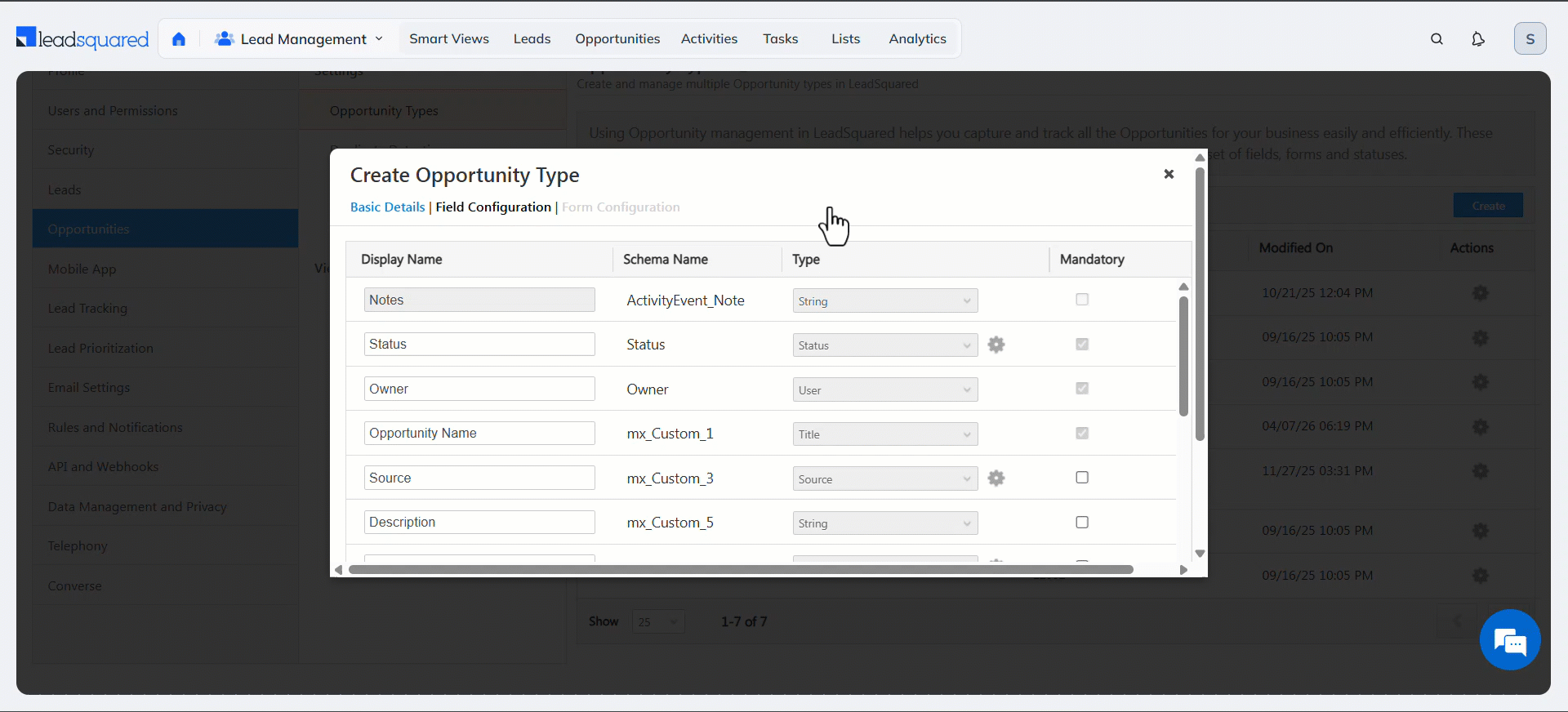Click the home icon in the navbar
The height and width of the screenshot is (712, 1568).
tap(179, 39)
